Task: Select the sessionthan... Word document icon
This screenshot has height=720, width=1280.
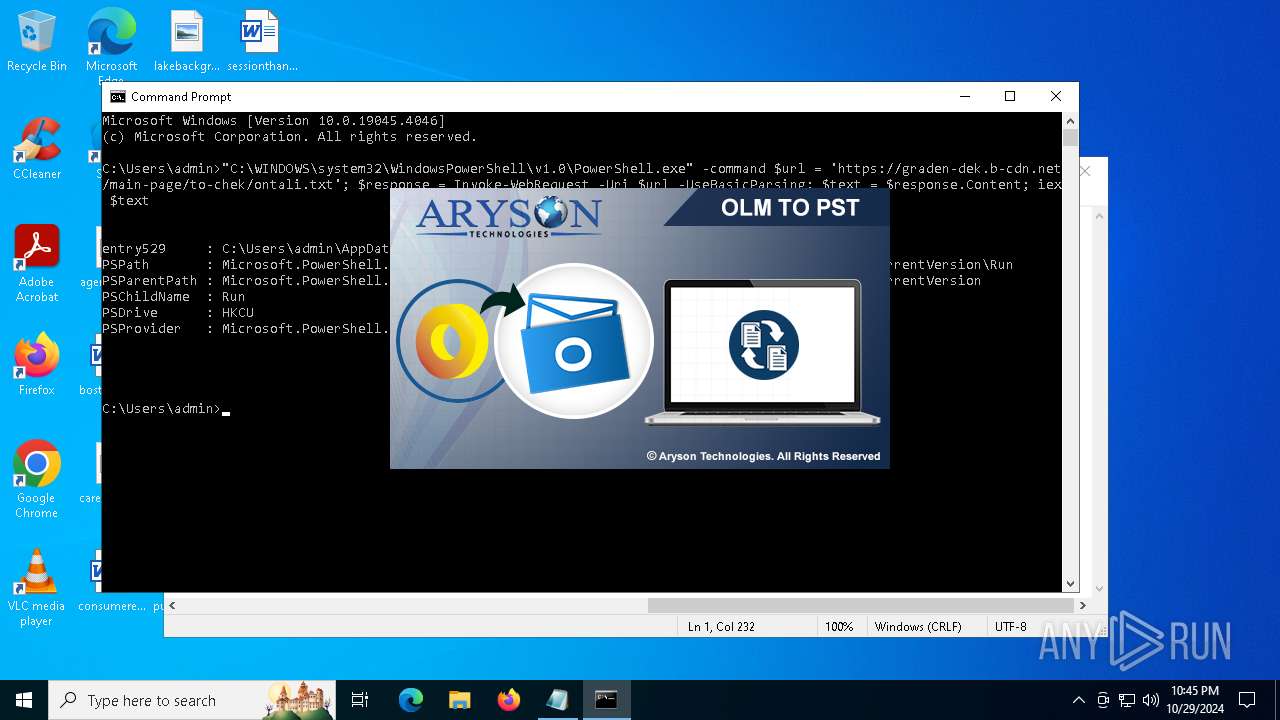Action: [x=262, y=42]
